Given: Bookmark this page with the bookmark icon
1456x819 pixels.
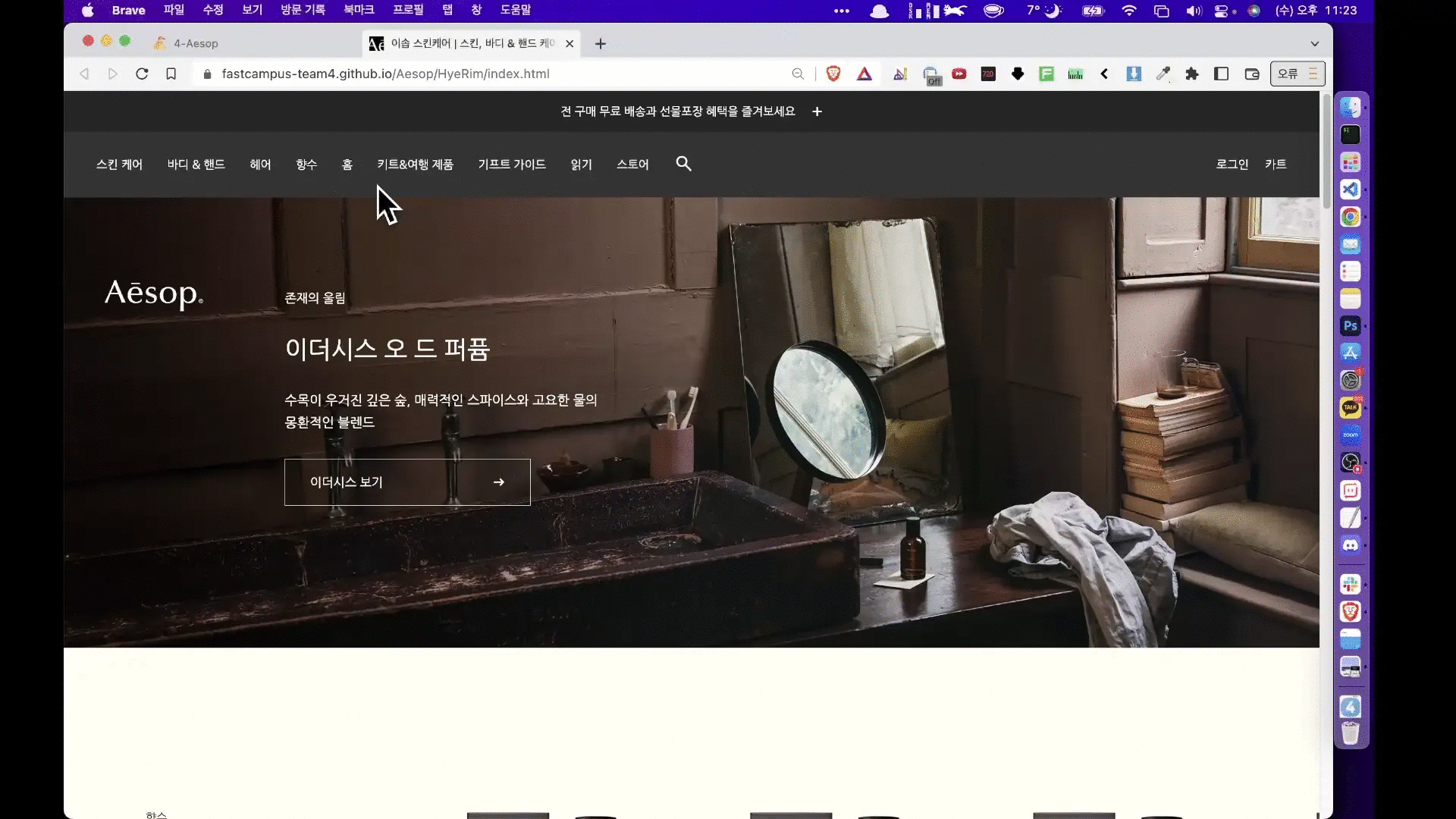Looking at the screenshot, I should pyautogui.click(x=171, y=74).
